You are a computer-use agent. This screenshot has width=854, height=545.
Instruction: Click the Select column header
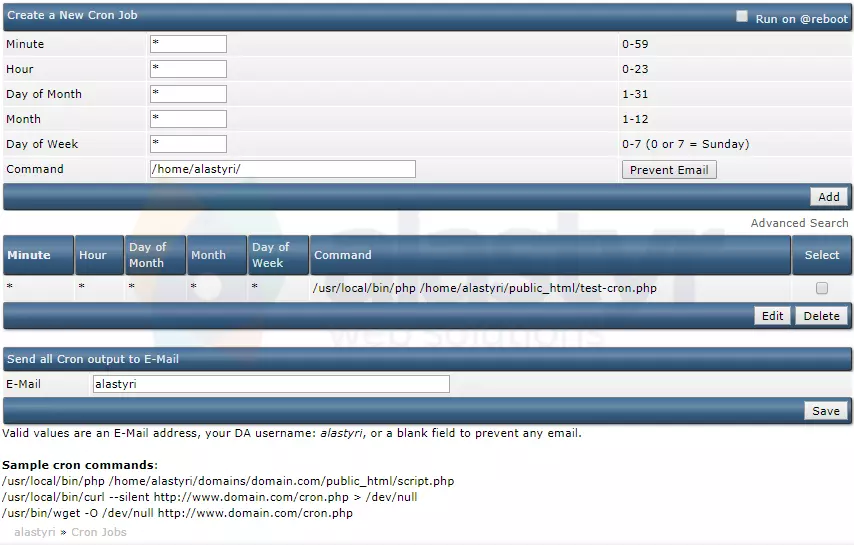coord(822,255)
